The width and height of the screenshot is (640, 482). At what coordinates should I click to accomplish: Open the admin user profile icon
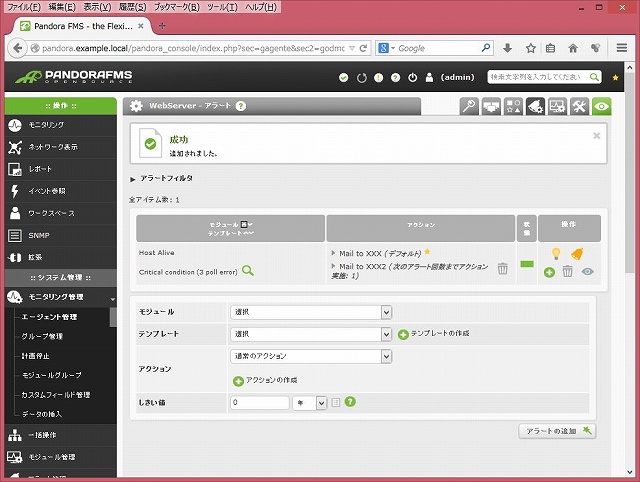[x=429, y=78]
